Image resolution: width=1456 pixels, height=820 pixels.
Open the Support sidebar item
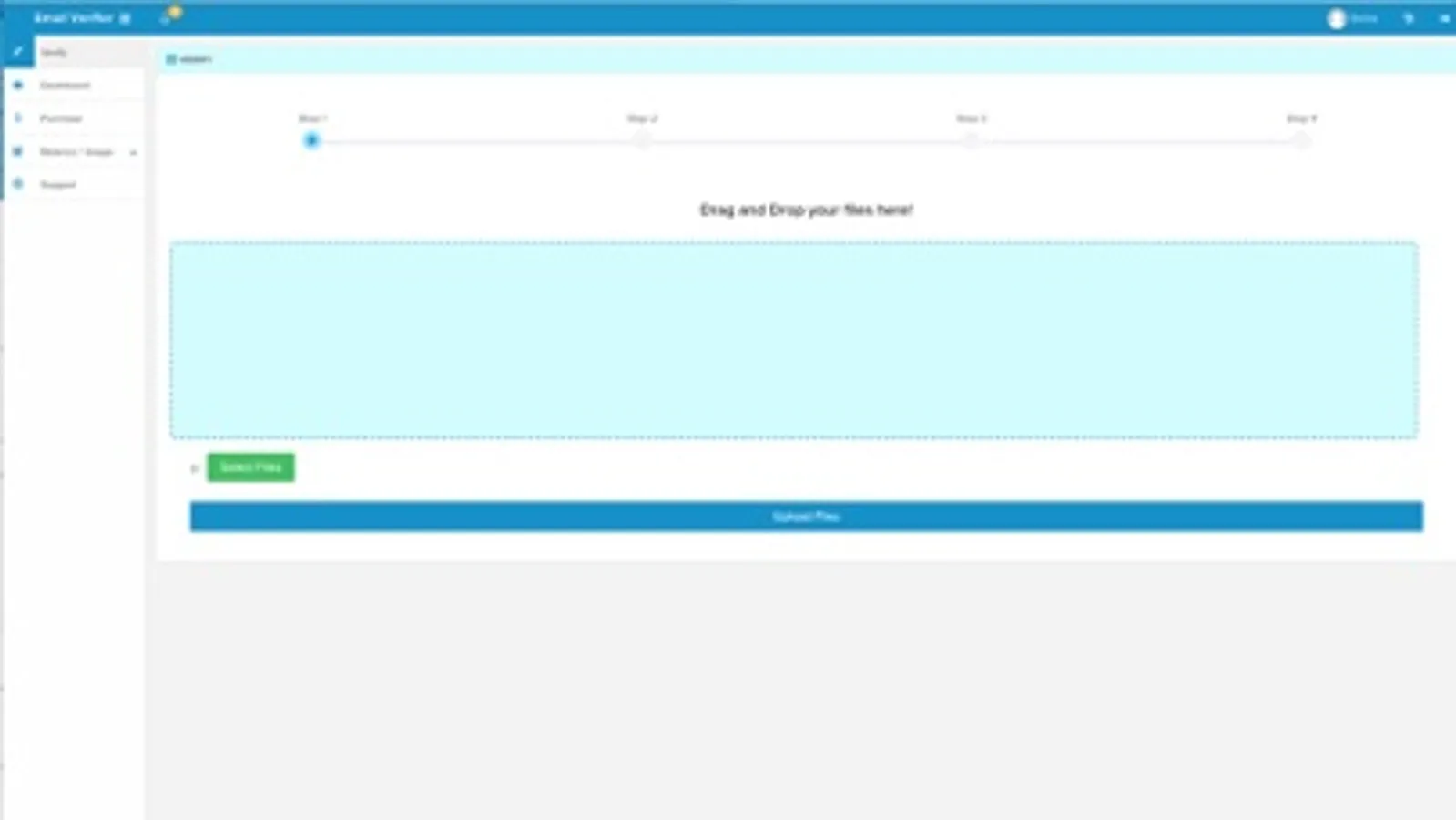pyautogui.click(x=73, y=184)
